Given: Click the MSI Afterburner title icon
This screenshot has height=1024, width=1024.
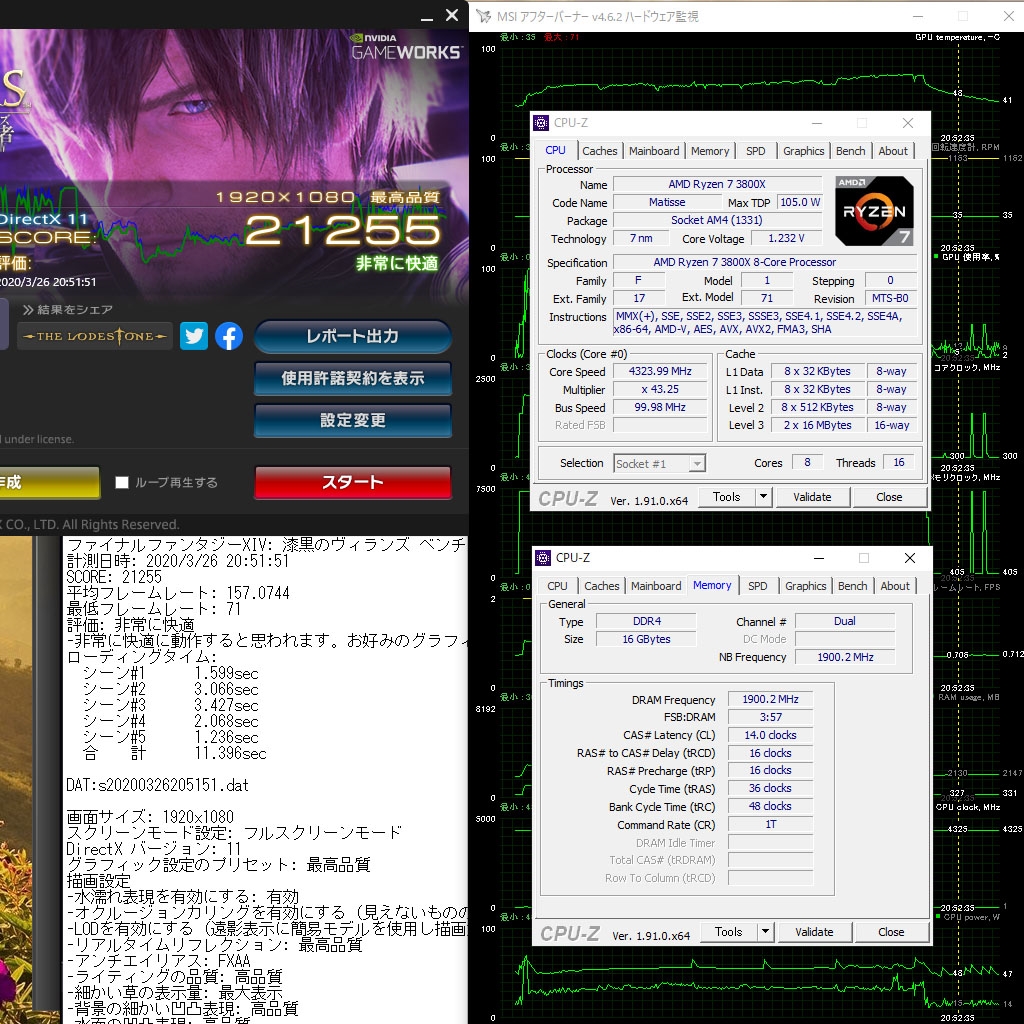Looking at the screenshot, I should (x=484, y=16).
